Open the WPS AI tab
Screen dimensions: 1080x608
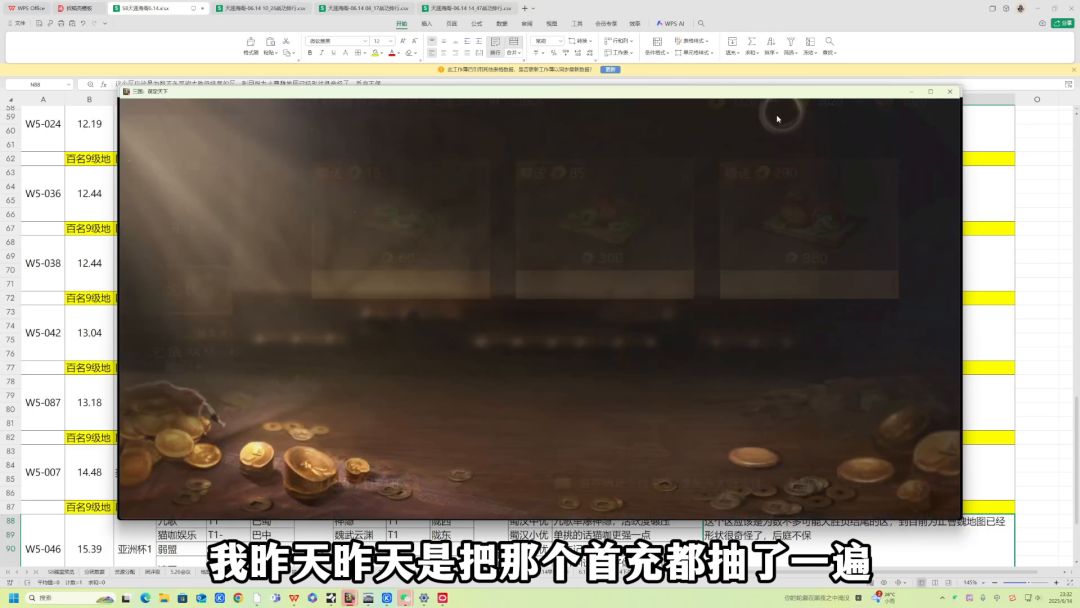click(671, 23)
